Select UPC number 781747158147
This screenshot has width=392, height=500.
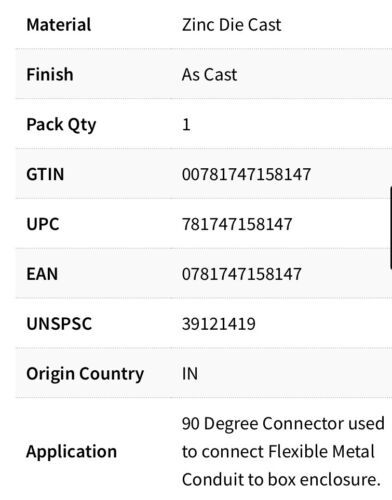coord(237,224)
